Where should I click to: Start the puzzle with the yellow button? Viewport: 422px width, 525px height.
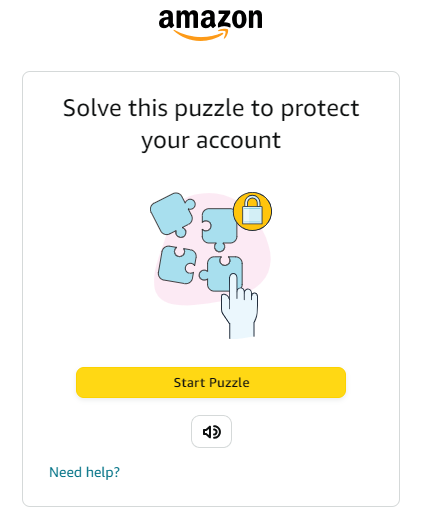coord(211,383)
